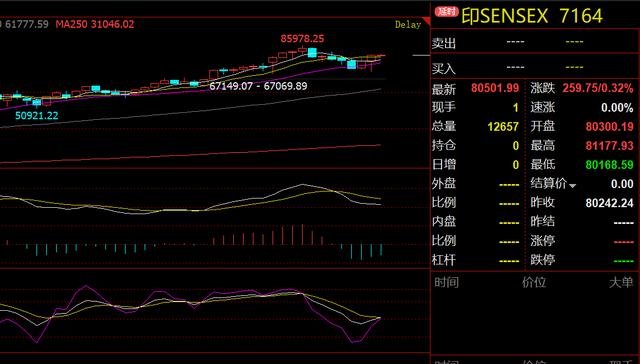Click the purple KDJ line lowest trough
Screen dimensions: 640x364
tap(352, 342)
